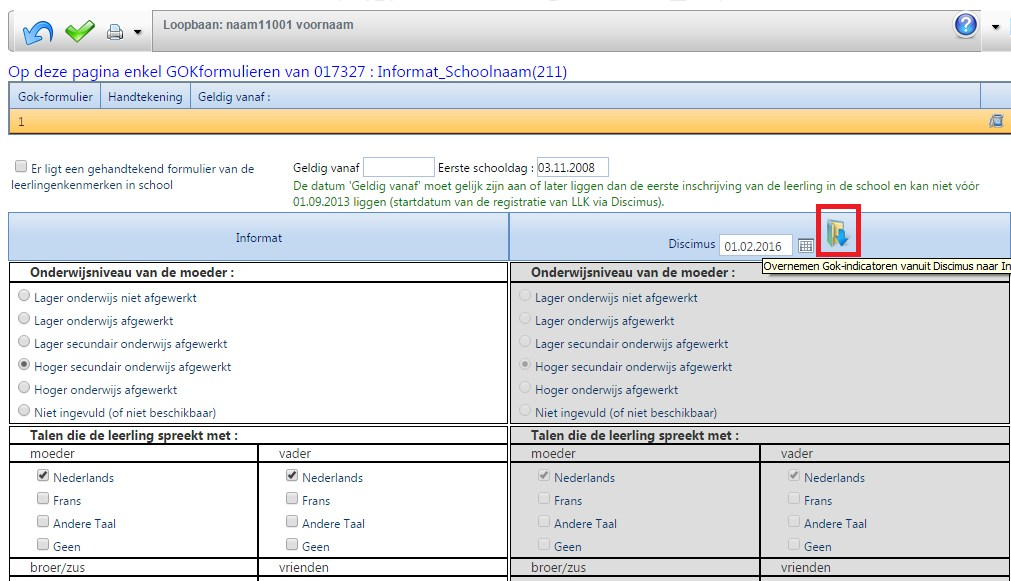The image size is (1011, 581).
Task: Select 'Hoger onderwijs afgewerkt' in Informat column
Action: click(24, 388)
